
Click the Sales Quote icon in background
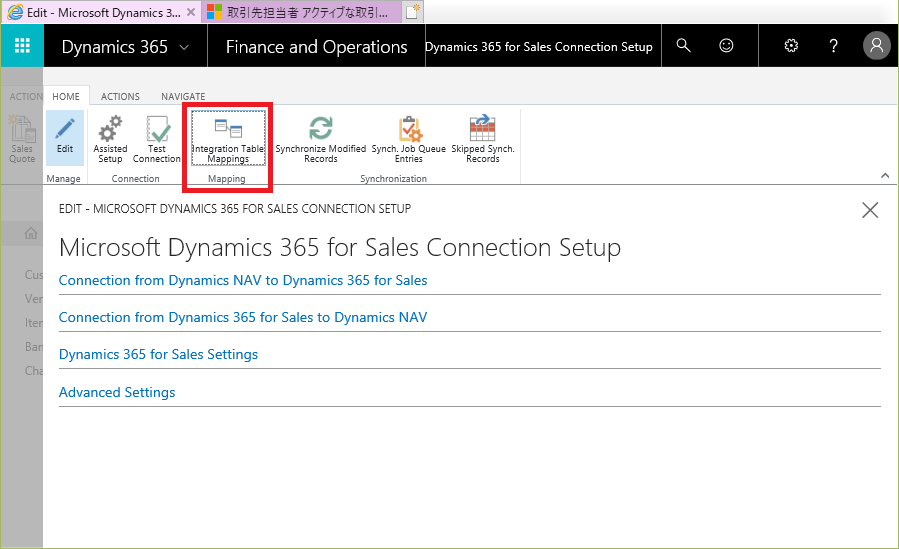(22, 139)
